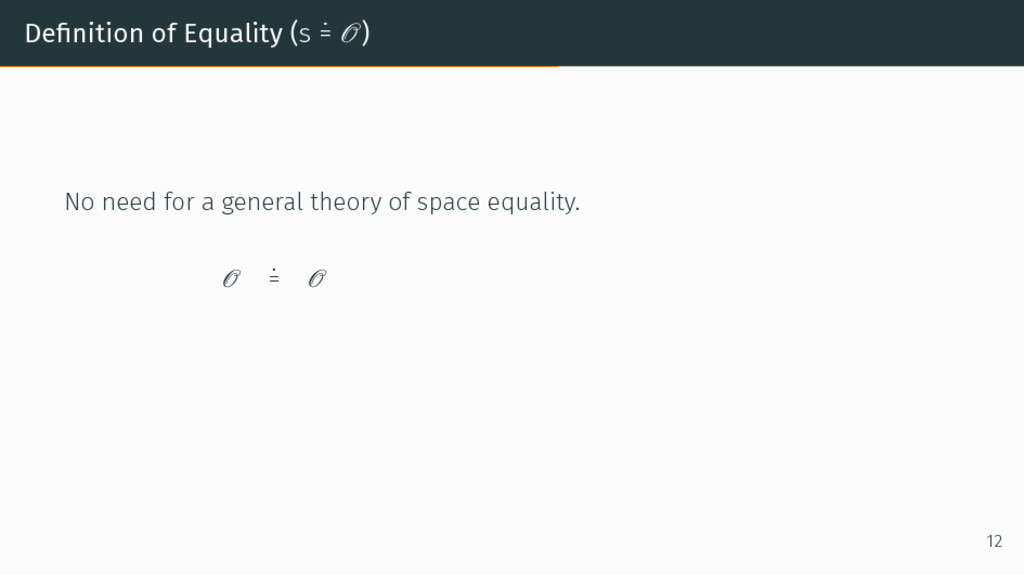Click the closing parenthesis in the title
Image resolution: width=1024 pixels, height=575 pixels.
366,34
